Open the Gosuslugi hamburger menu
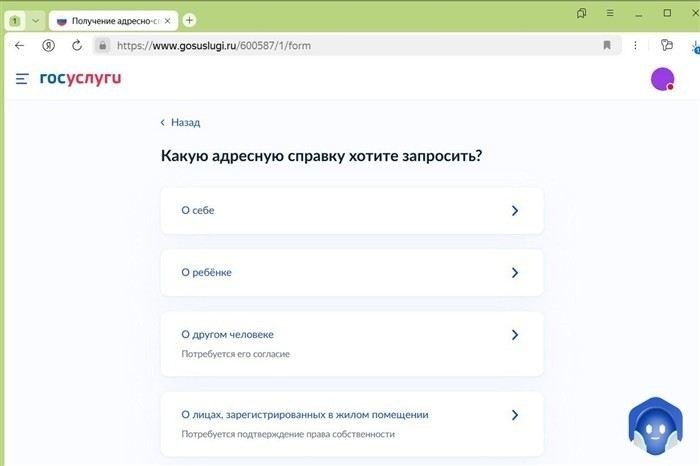The width and height of the screenshot is (700, 466). coord(22,79)
